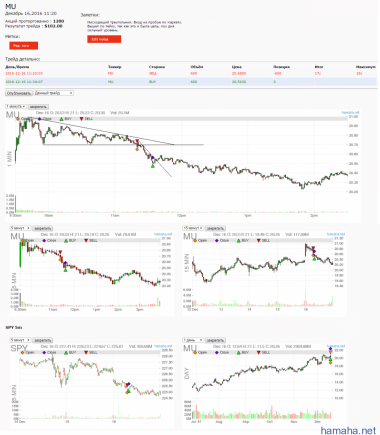Screen dimensions: 380x435
Task: Click the BUY green triangle legend in 1-minute MU chart
Action: tap(61, 119)
